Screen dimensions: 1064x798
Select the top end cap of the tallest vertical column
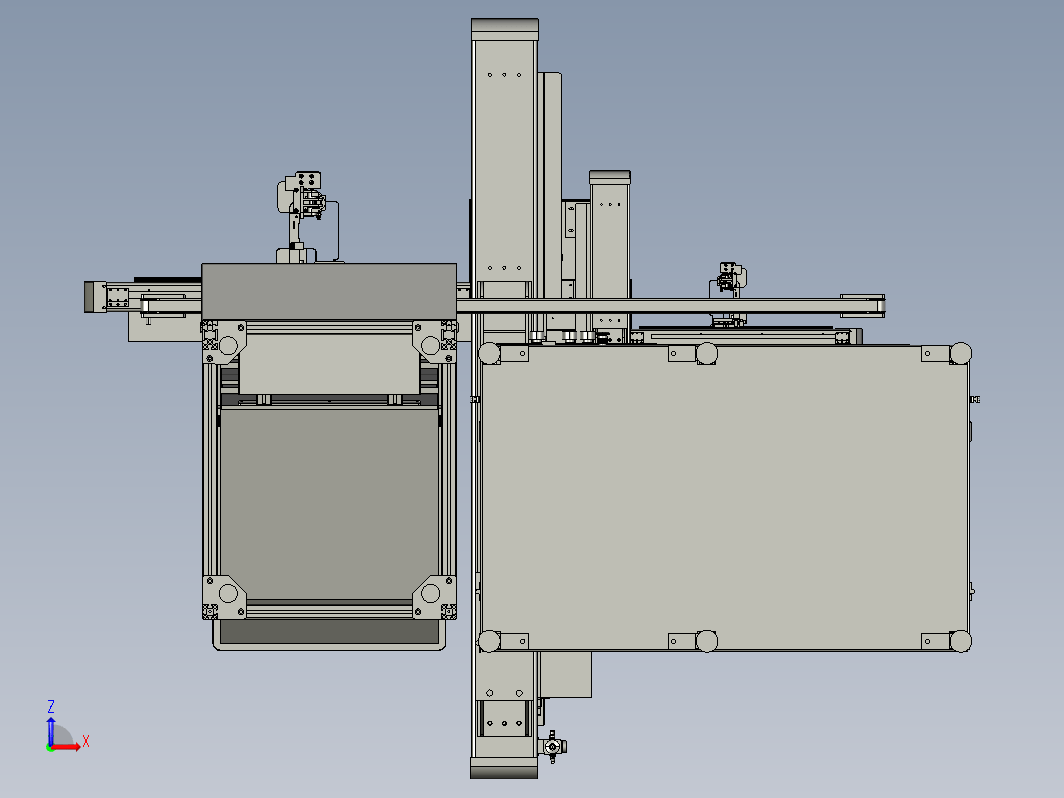(x=505, y=30)
